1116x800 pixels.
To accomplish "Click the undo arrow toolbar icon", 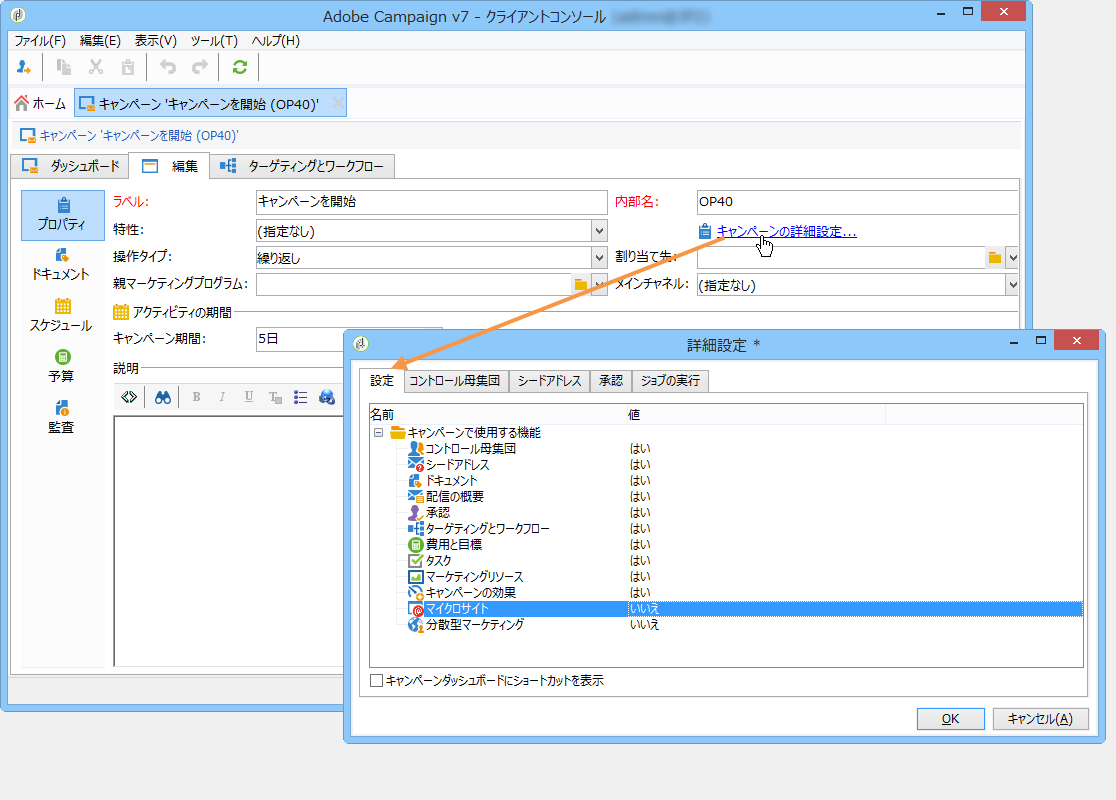I will (168, 67).
